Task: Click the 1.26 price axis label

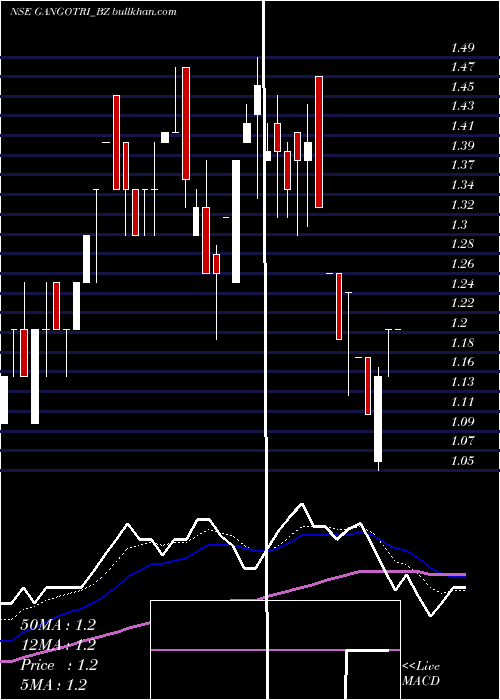Action: click(x=462, y=264)
